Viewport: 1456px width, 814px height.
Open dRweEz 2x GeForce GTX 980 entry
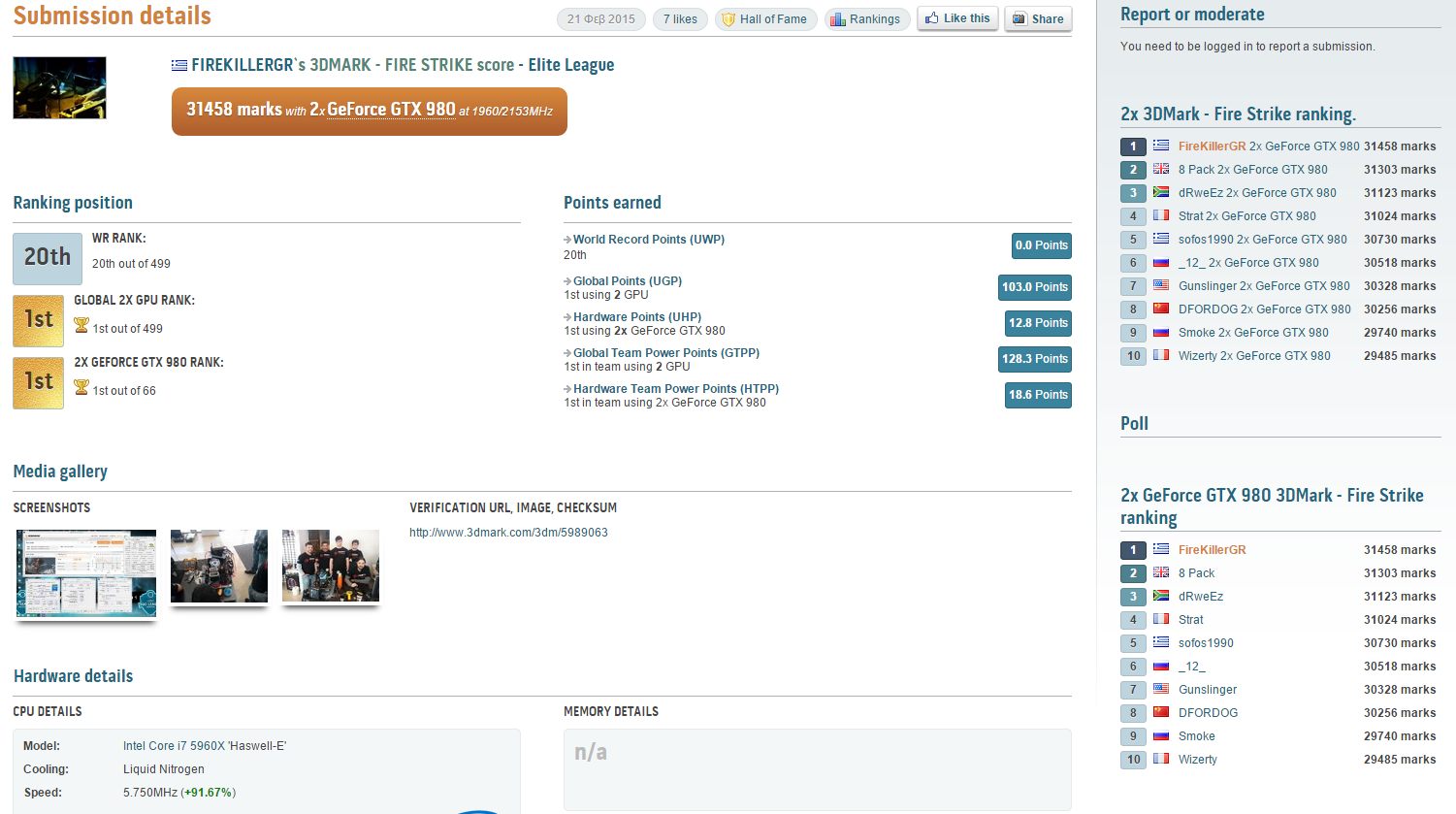pyautogui.click(x=1257, y=193)
